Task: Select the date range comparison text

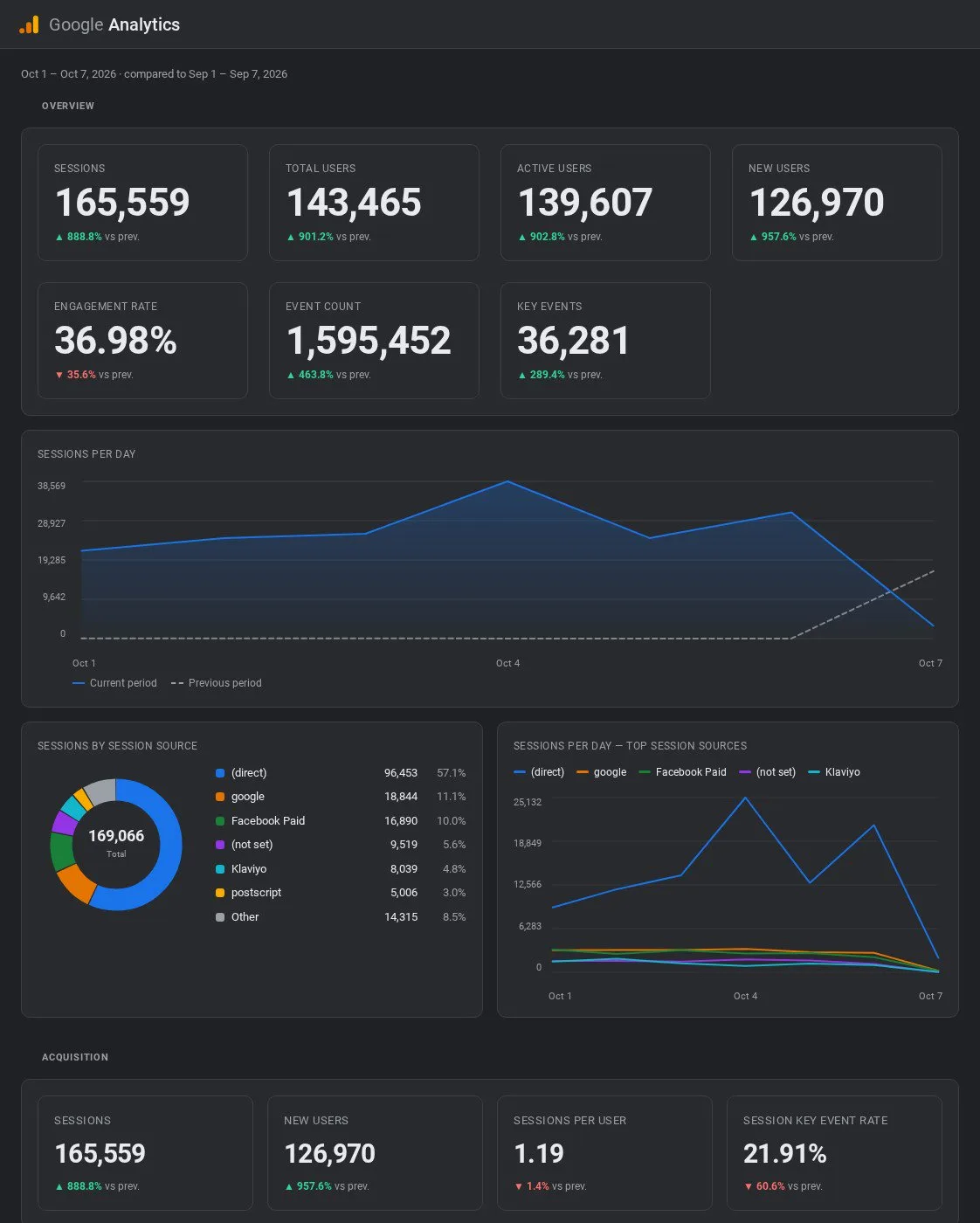Action: tap(154, 74)
